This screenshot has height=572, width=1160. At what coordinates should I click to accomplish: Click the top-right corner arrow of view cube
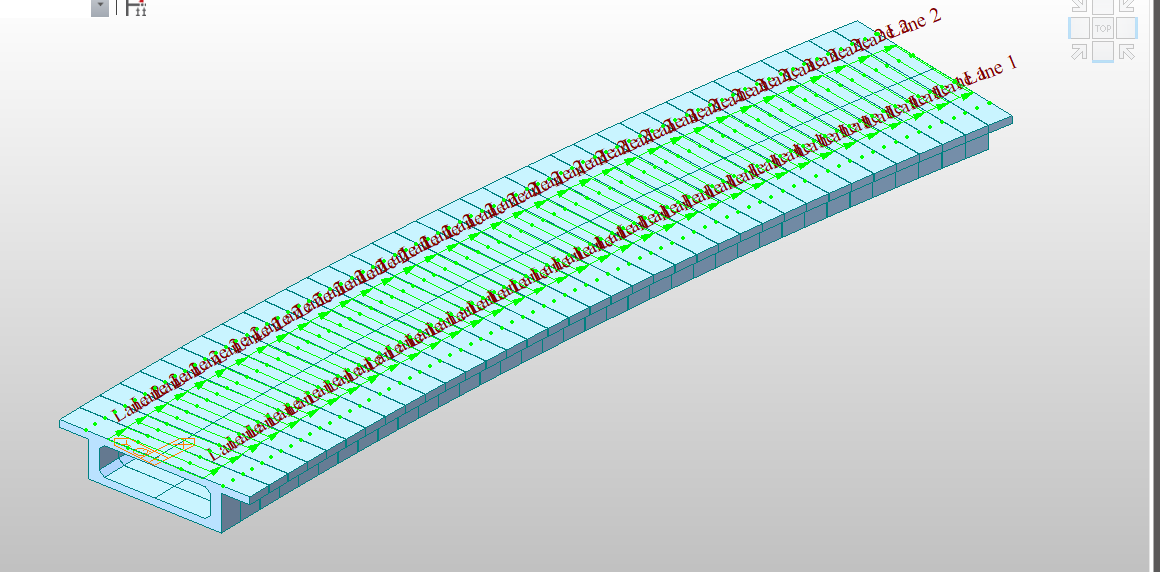coord(1126,6)
